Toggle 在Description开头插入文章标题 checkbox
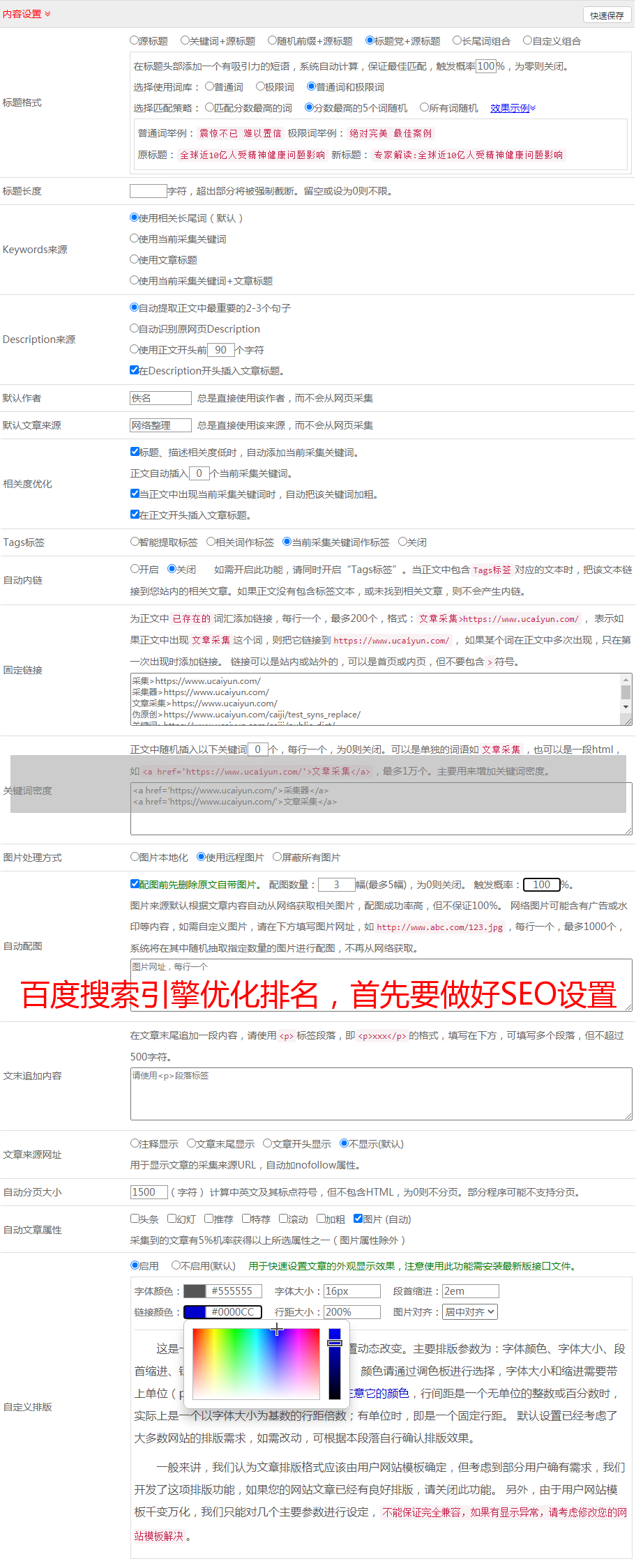This screenshot has height=1568, width=636. tap(134, 370)
